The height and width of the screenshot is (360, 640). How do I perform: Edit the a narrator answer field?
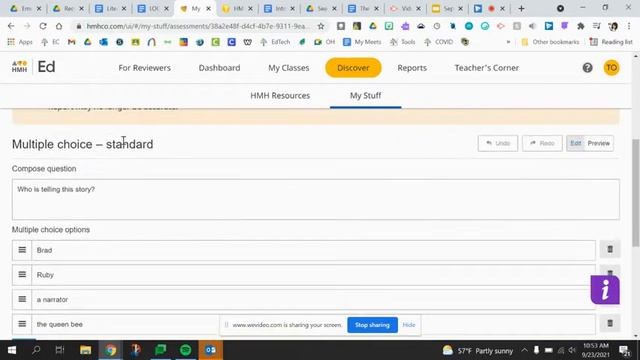pos(313,299)
